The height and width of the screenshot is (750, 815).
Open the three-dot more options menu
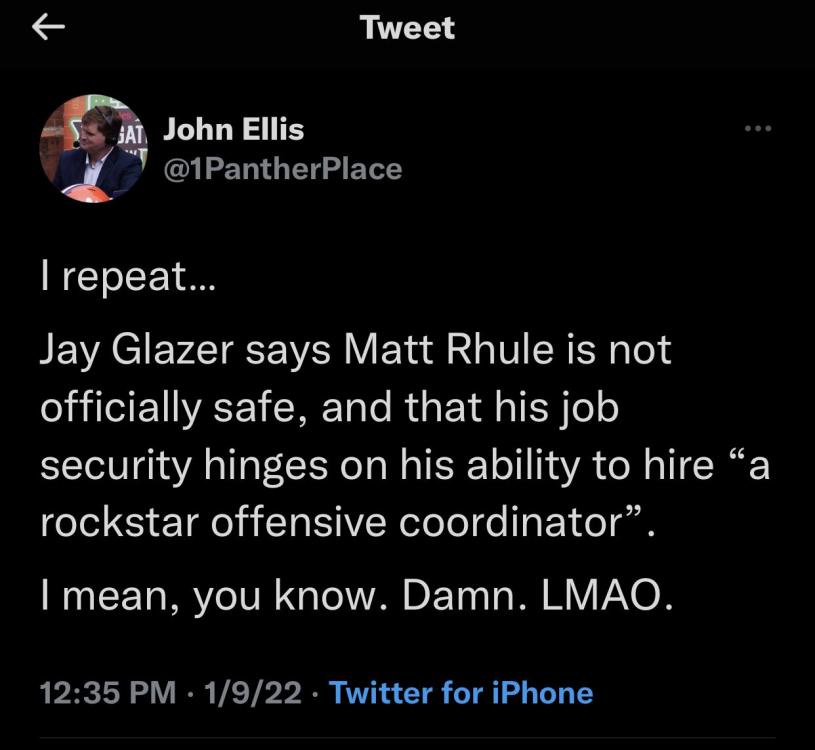[759, 129]
